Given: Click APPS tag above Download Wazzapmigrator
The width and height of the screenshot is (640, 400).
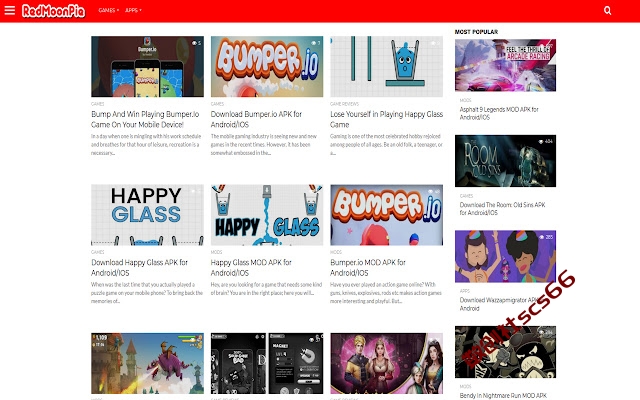Looking at the screenshot, I should tap(464, 291).
